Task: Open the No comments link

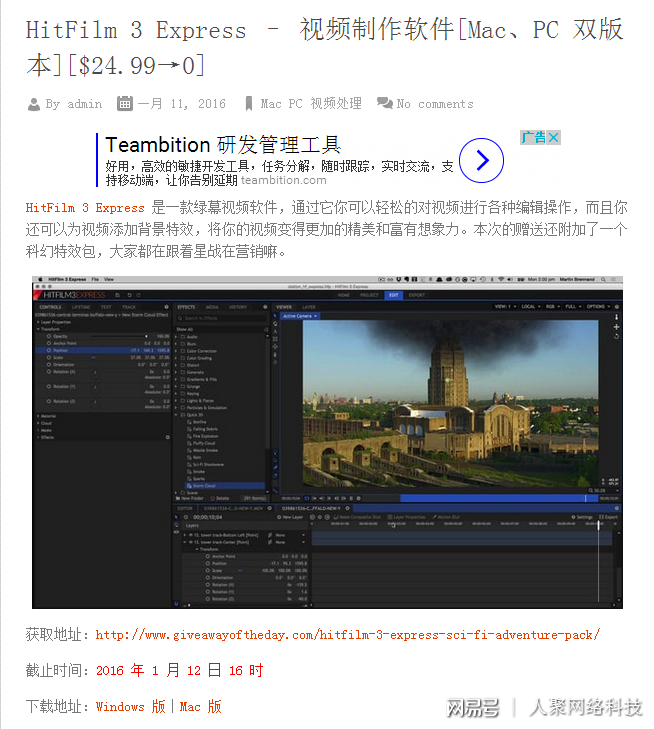Action: [435, 104]
